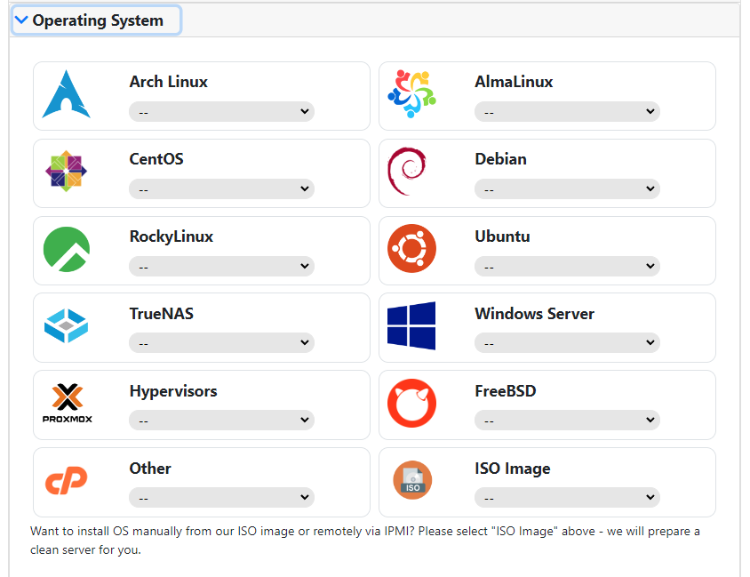Open the Arch Linux version dropdown
Screen dimensions: 750x577
coord(221,112)
